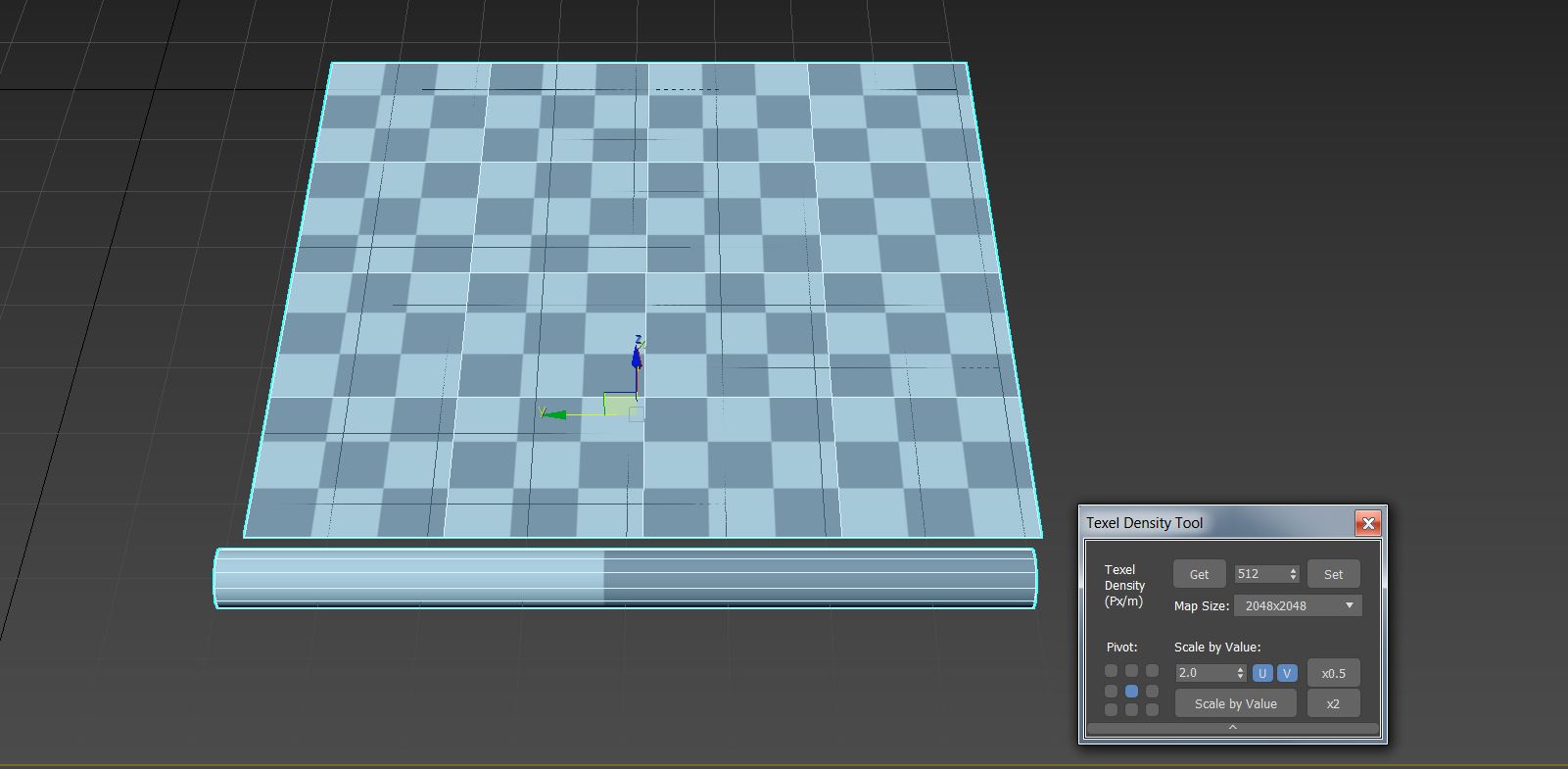Pick the middle-left pivot point
The width and height of the screenshot is (1568, 769).
(x=1111, y=691)
